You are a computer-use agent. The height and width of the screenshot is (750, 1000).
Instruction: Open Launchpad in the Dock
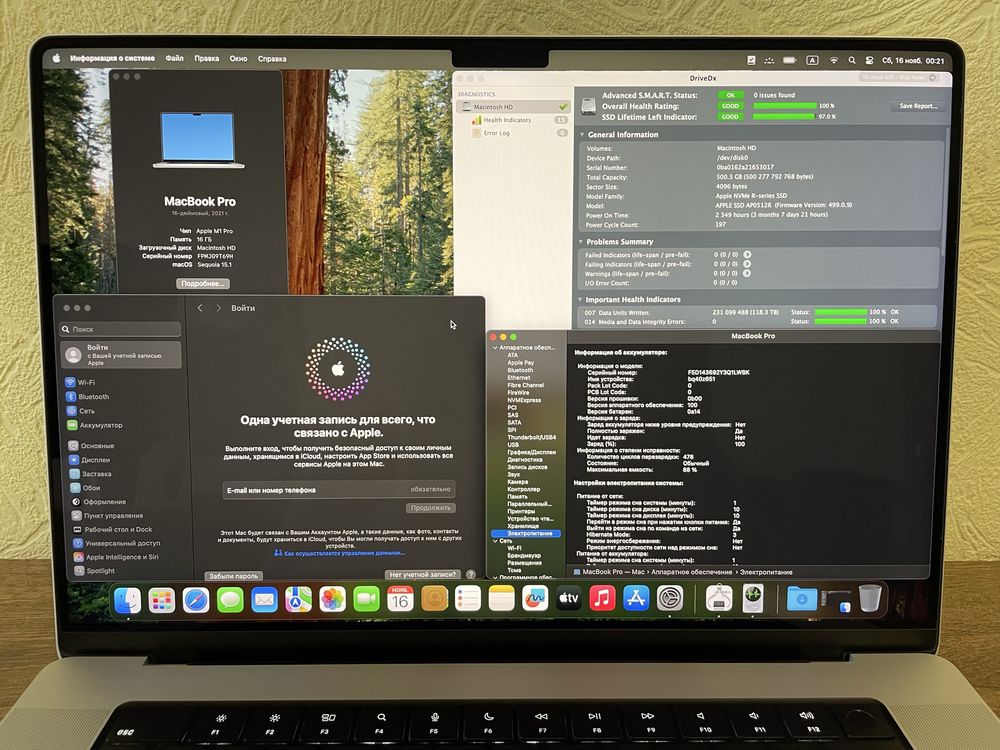pos(161,599)
